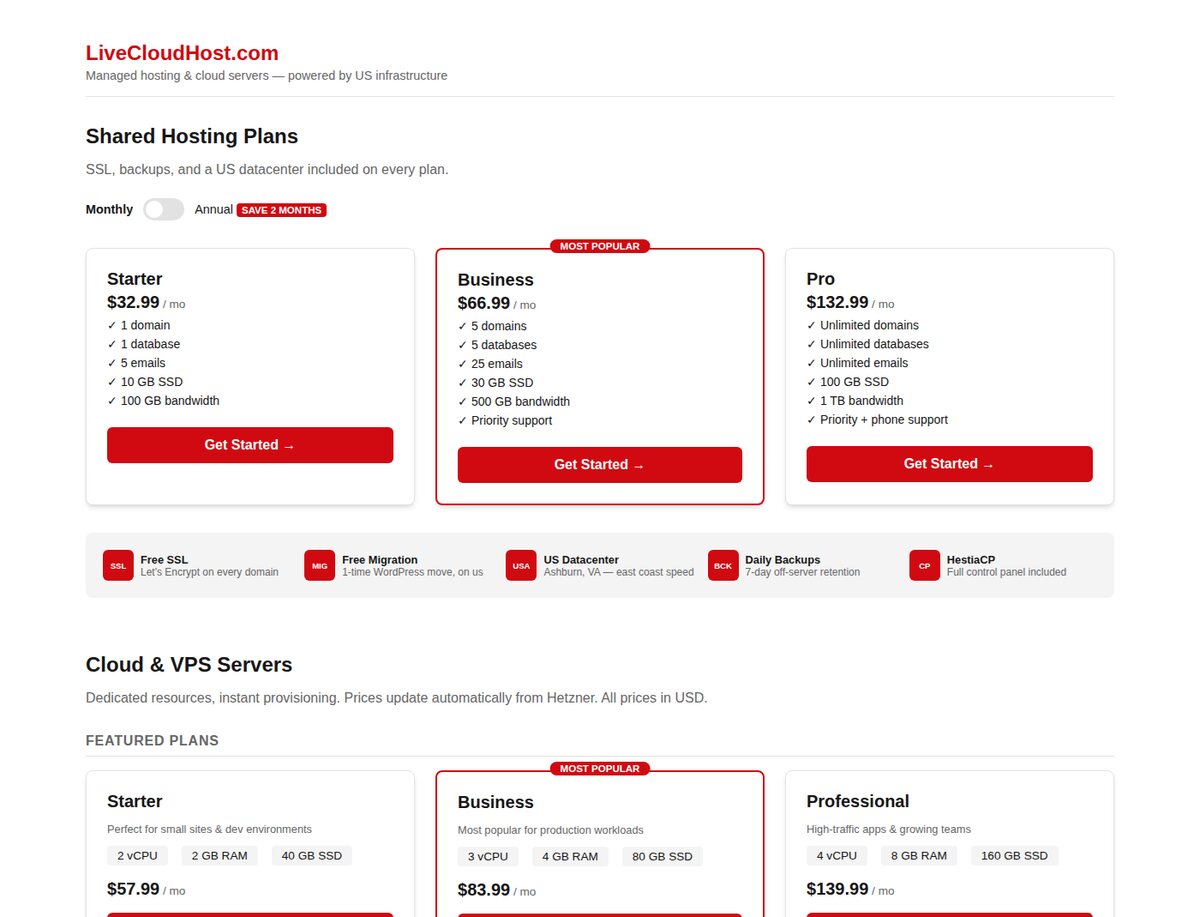The height and width of the screenshot is (917, 1200).
Task: Toggle the Monthly/Annual billing switch
Action: (164, 209)
